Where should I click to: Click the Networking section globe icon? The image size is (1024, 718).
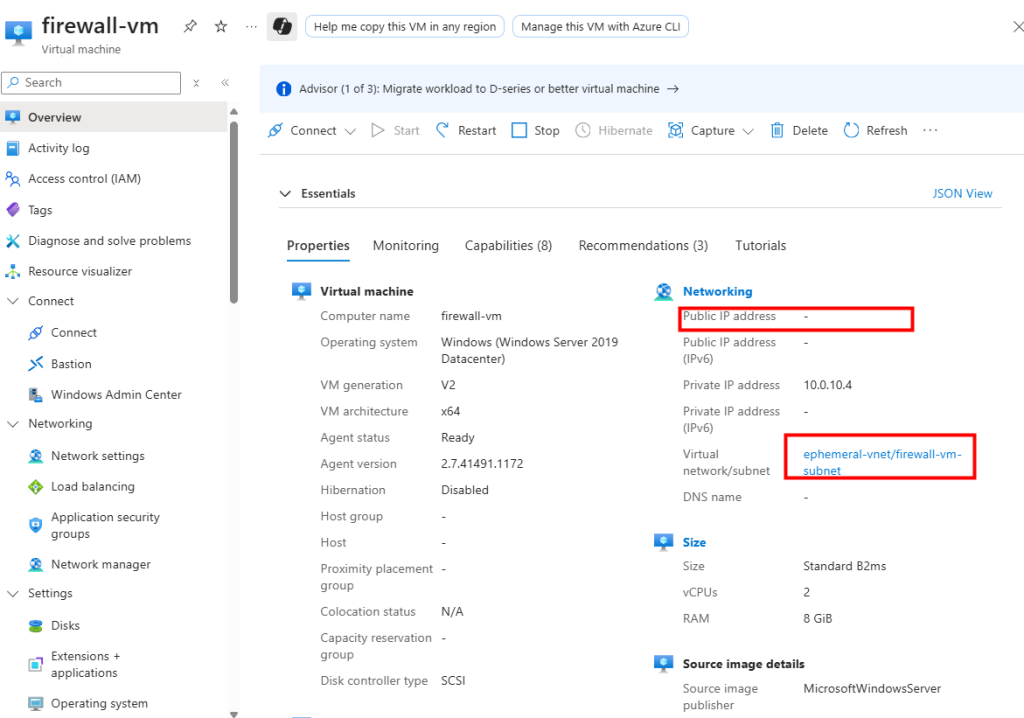tap(664, 291)
